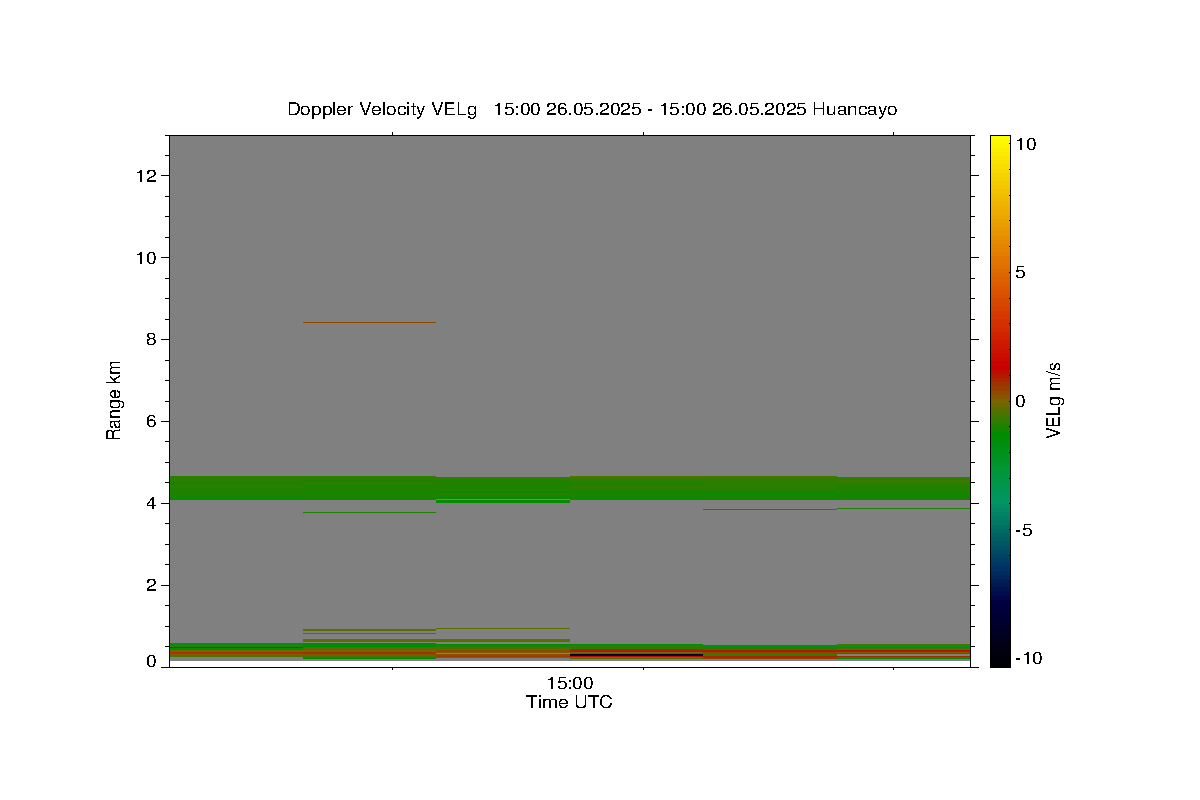Screen dimensions: 1200x800
Task: Click the orange line at 8.4 km range
Action: pos(369,322)
